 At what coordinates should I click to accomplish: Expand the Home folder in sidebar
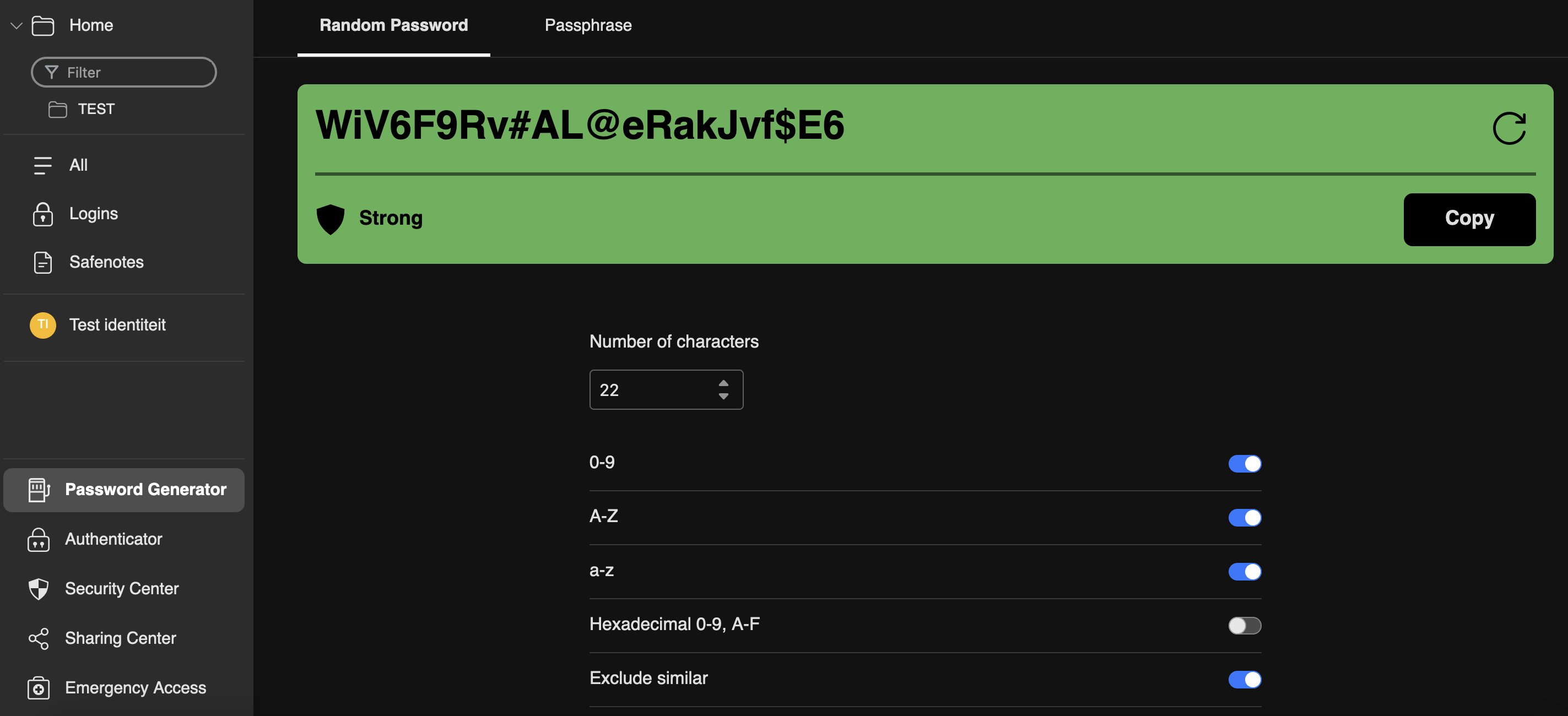click(15, 25)
